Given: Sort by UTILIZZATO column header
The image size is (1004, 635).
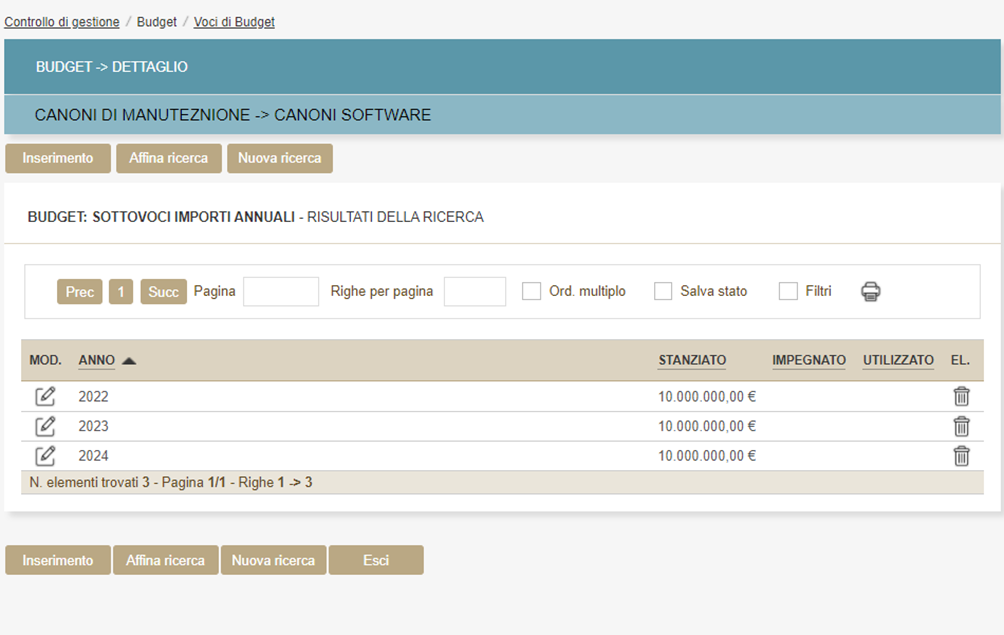Looking at the screenshot, I should 898,360.
